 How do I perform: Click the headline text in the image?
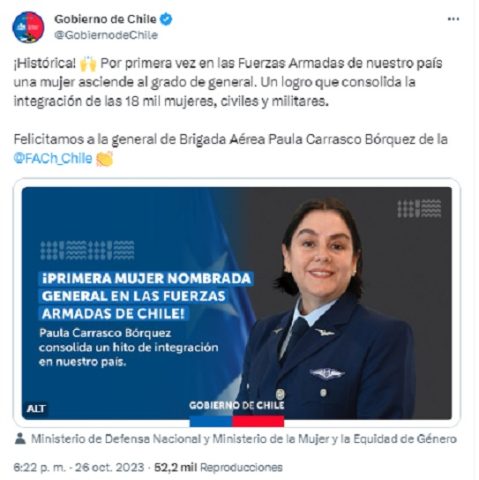146,296
